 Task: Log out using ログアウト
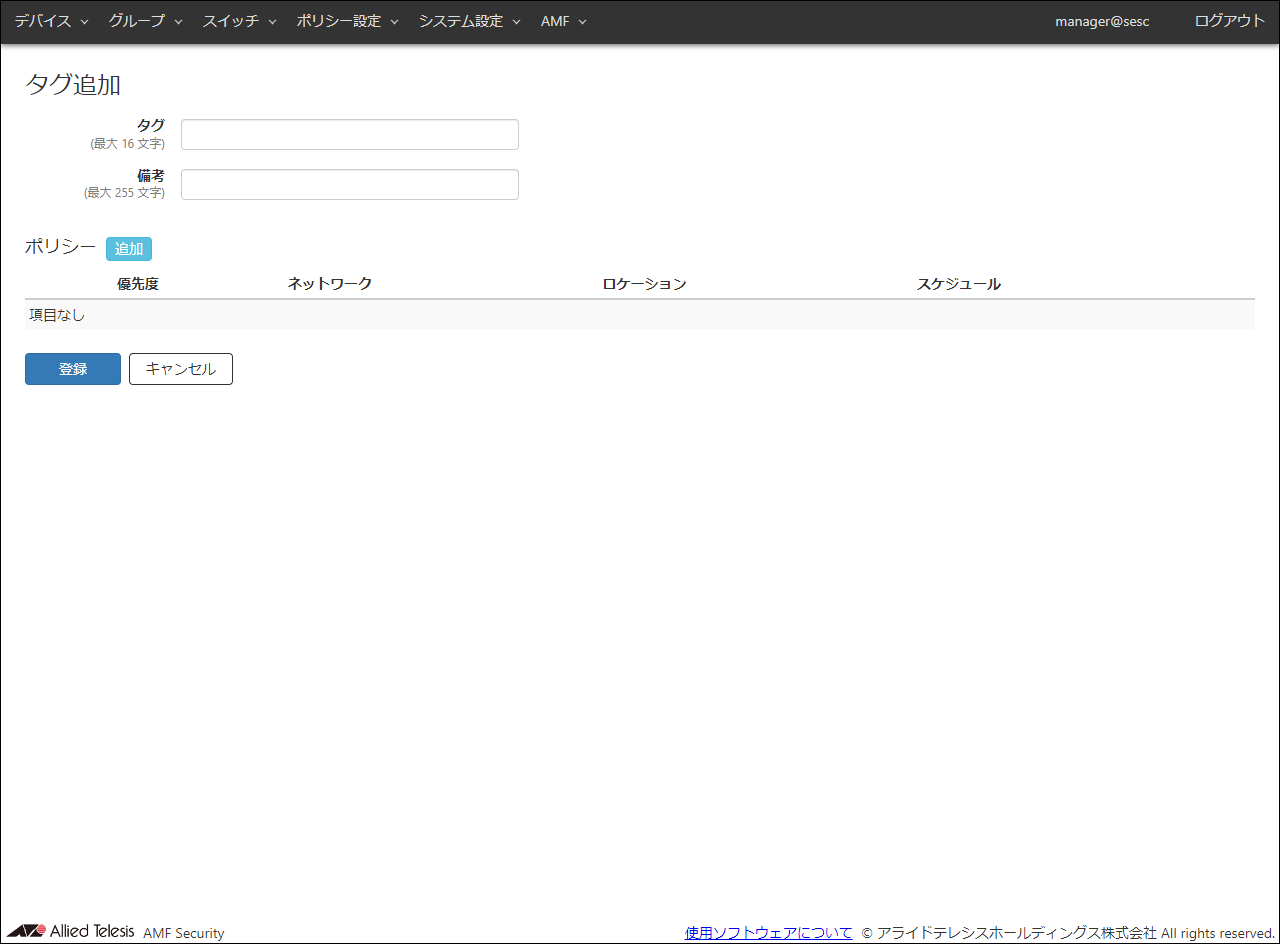point(1229,21)
